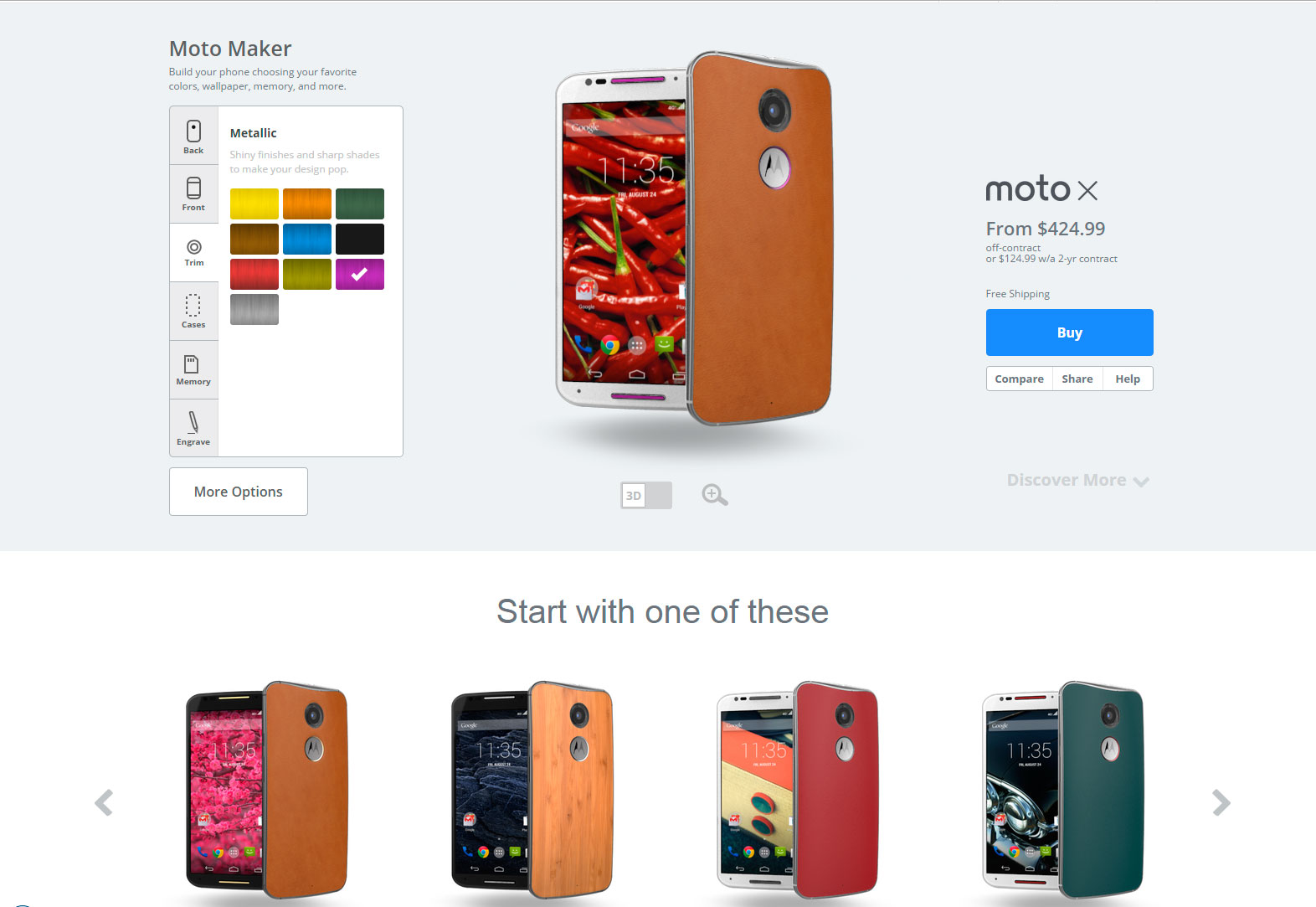Viewport: 1316px width, 907px height.
Task: Open the Help link
Action: (x=1128, y=379)
